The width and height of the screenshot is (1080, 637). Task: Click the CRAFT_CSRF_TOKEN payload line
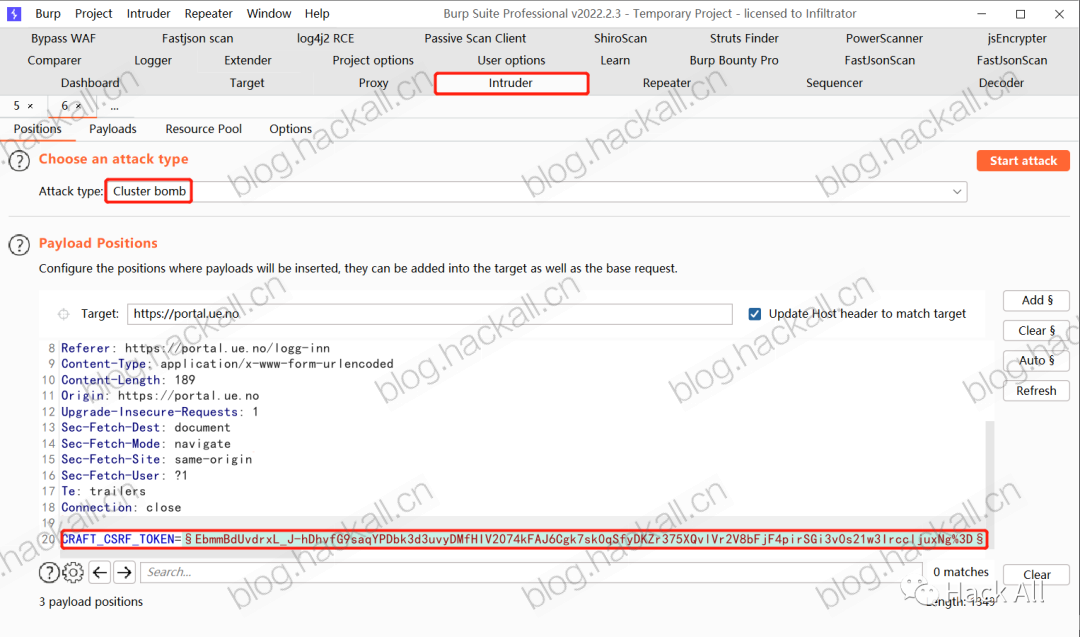(524, 539)
